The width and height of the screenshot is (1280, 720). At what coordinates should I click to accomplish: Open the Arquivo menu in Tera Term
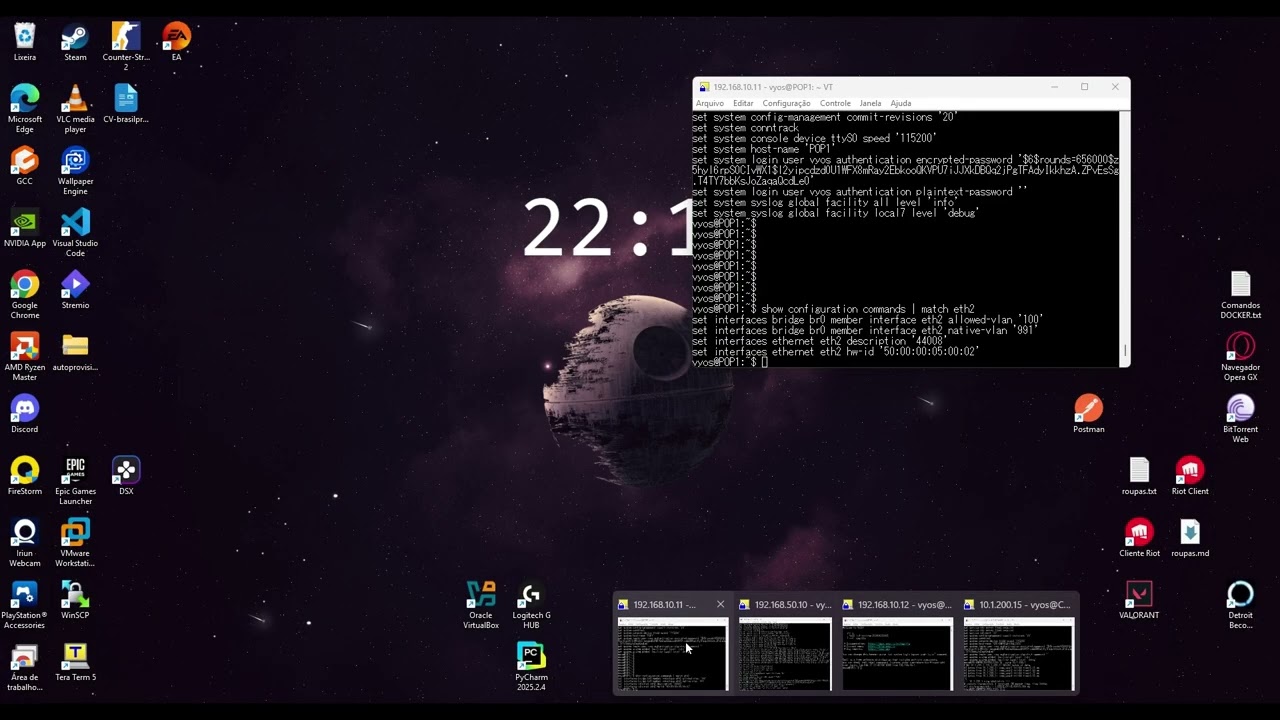click(x=710, y=103)
